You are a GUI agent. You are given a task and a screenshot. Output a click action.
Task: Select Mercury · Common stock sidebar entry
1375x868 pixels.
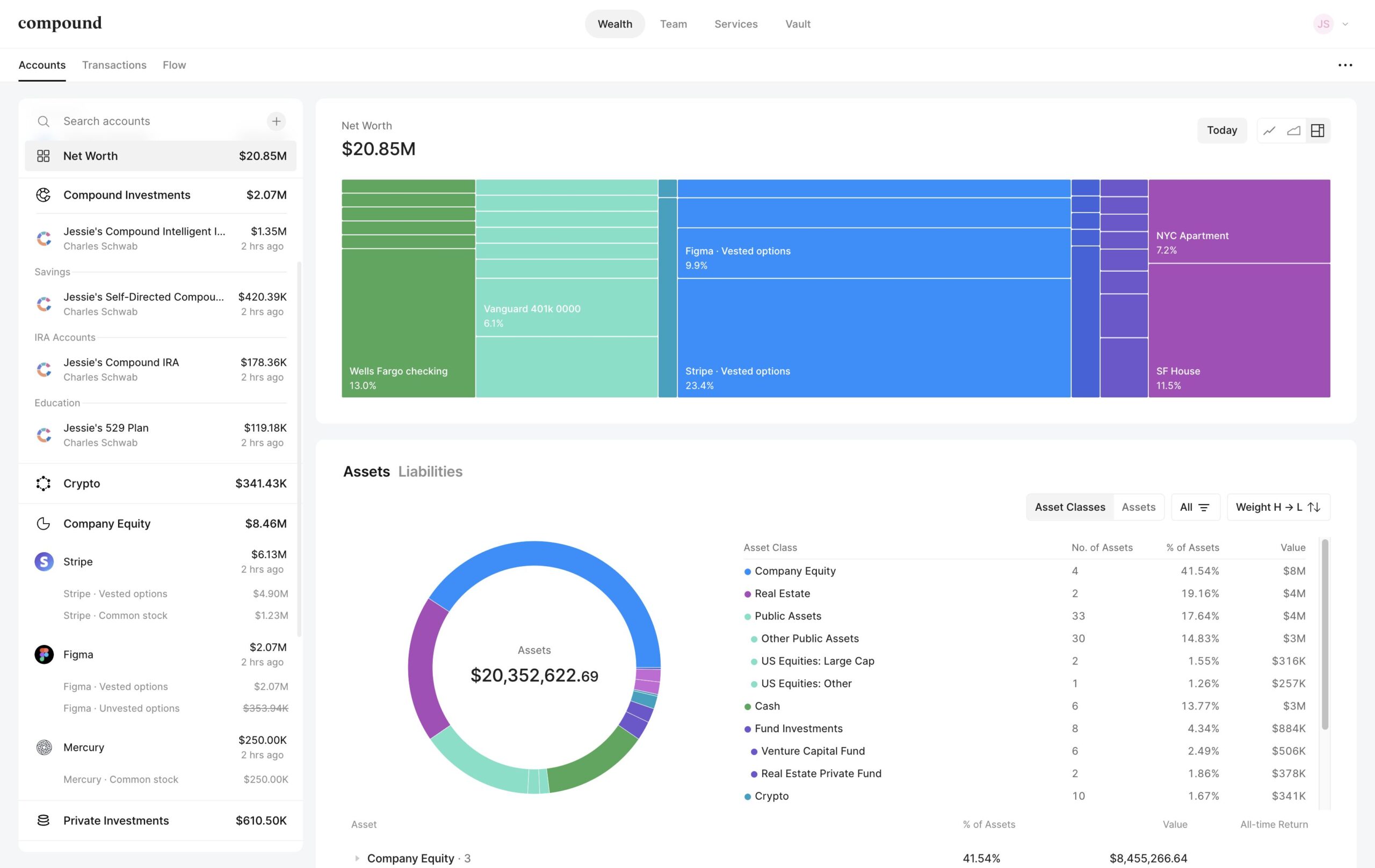(x=175, y=779)
